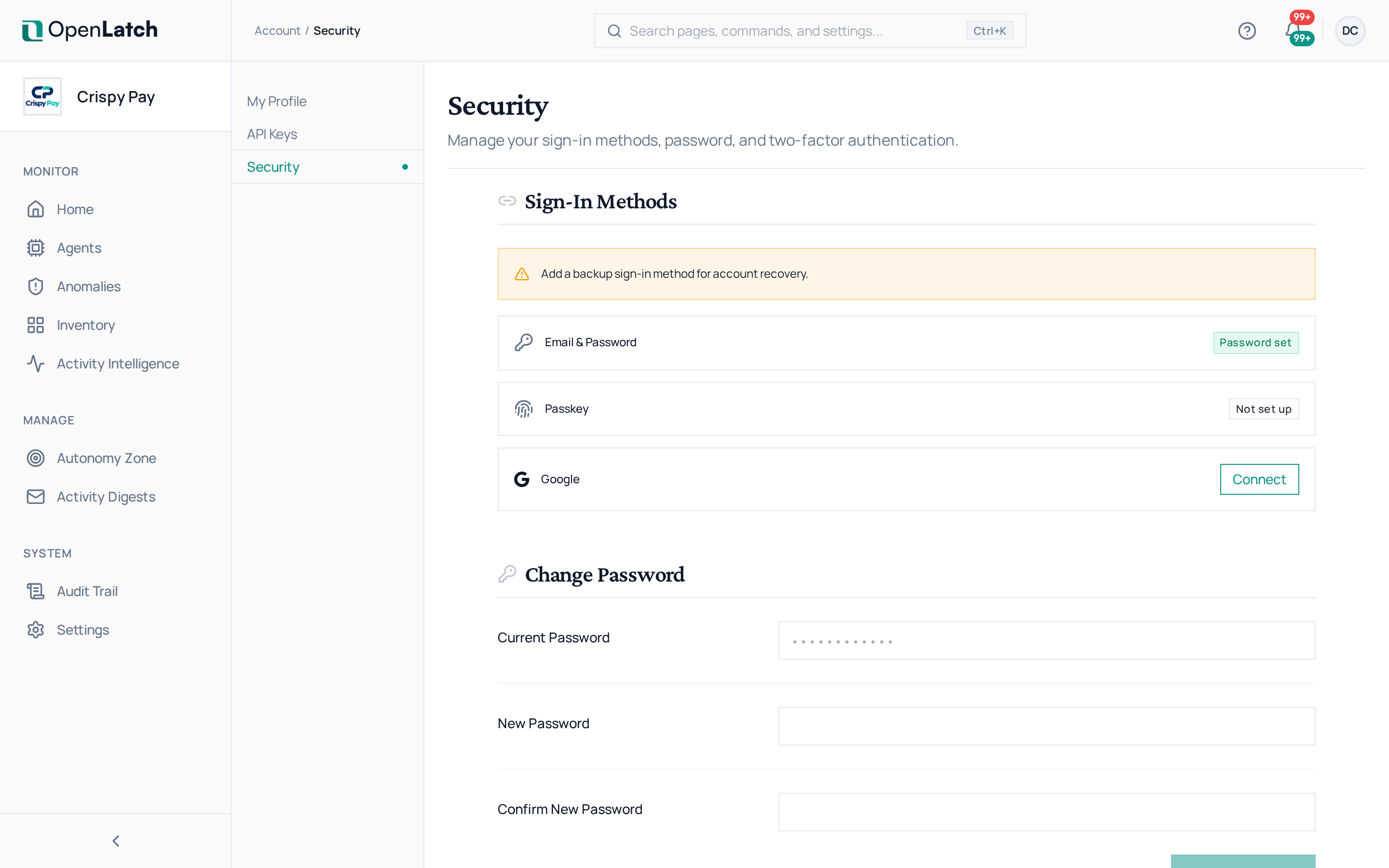The width and height of the screenshot is (1389, 868).
Task: Click the Not set up passkey badge
Action: coord(1263,409)
